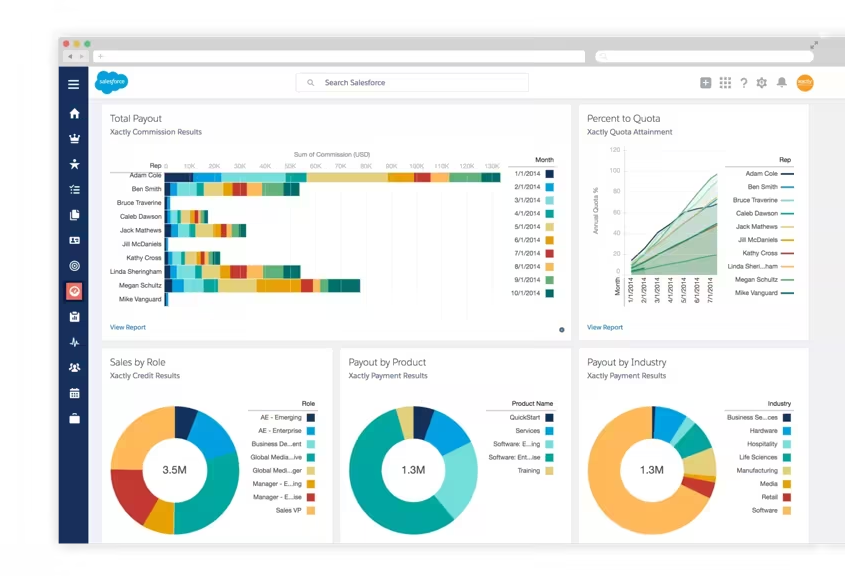This screenshot has height=581, width=845.
Task: Open the Xactly user avatar menu
Action: 805,82
